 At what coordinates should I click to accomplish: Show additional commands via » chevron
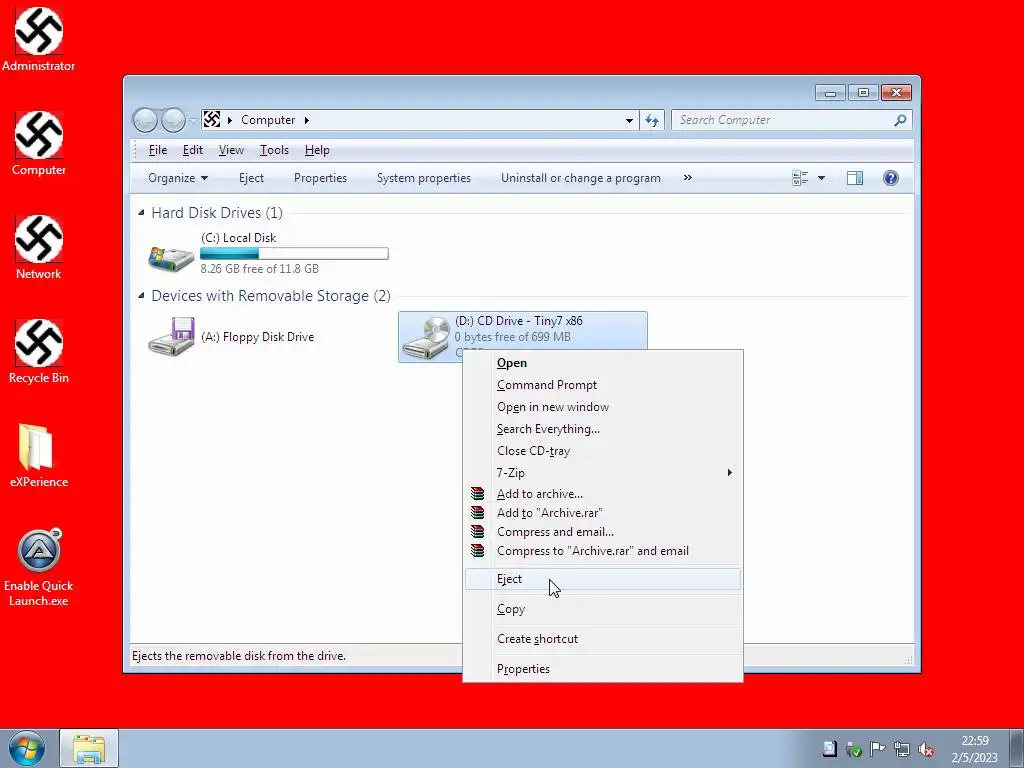(x=688, y=178)
